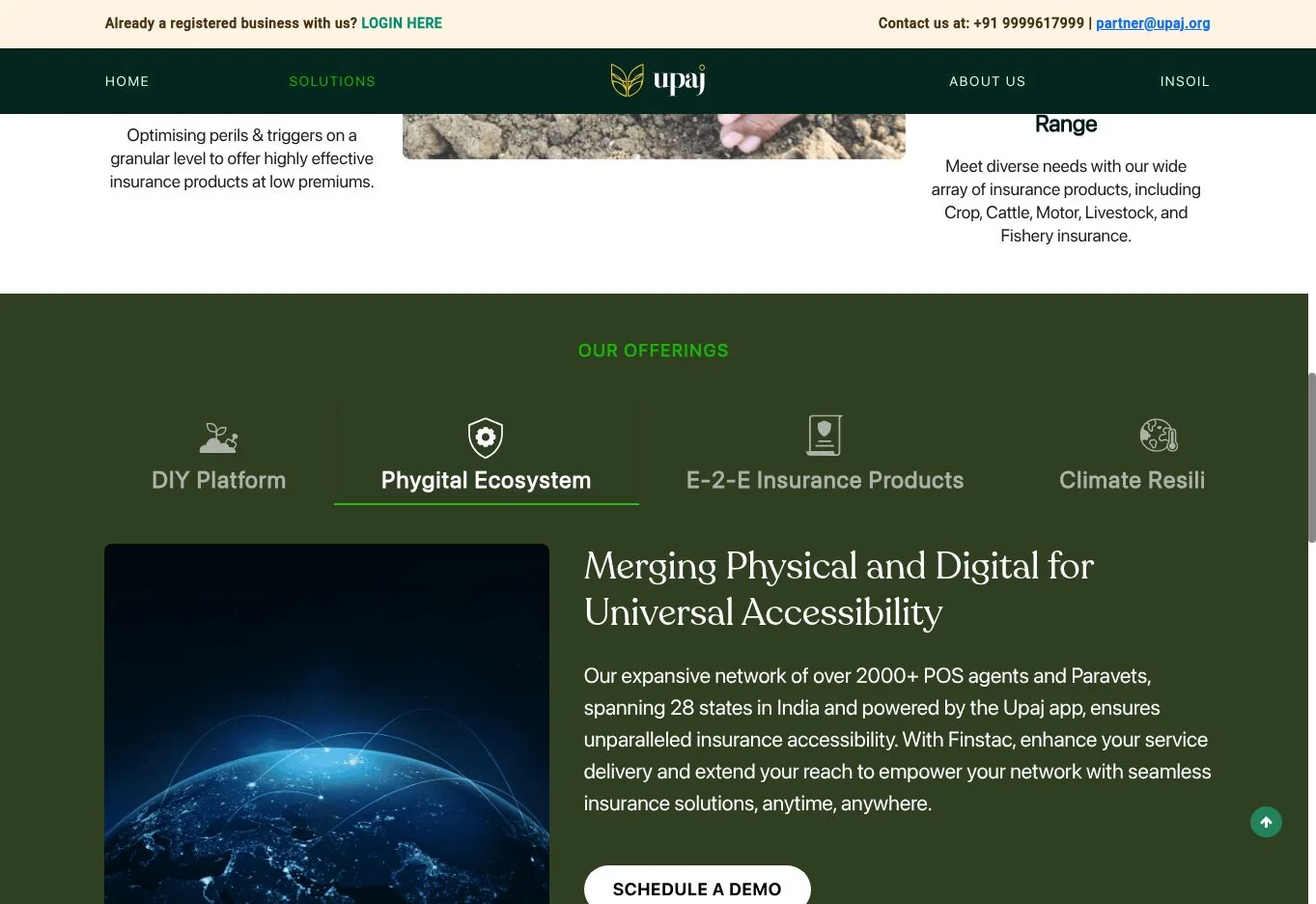Click the scroll-to-top arrow button
The width and height of the screenshot is (1316, 904).
1266,822
